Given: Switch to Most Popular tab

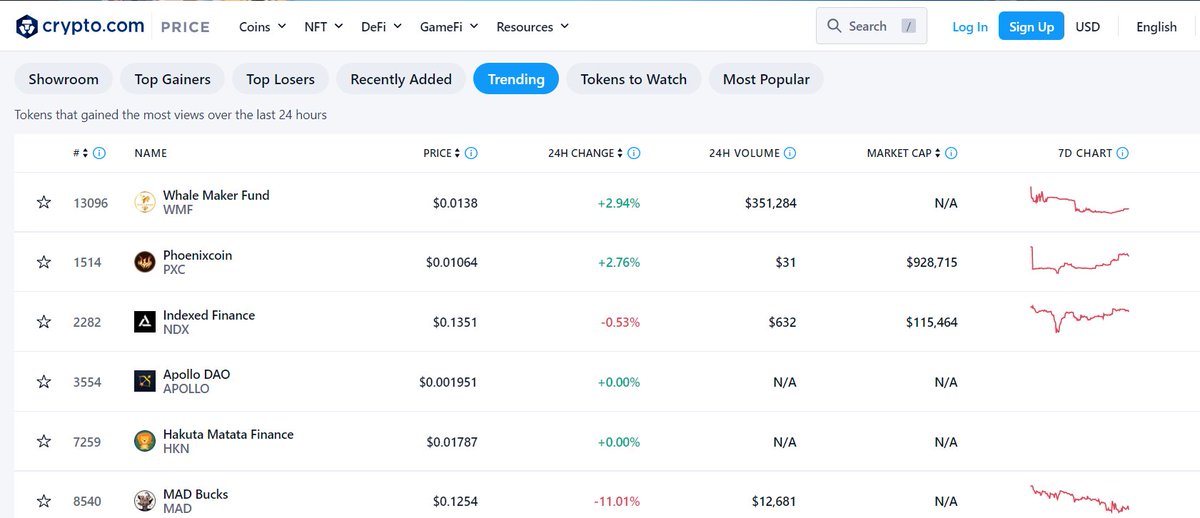Looking at the screenshot, I should click(x=766, y=79).
